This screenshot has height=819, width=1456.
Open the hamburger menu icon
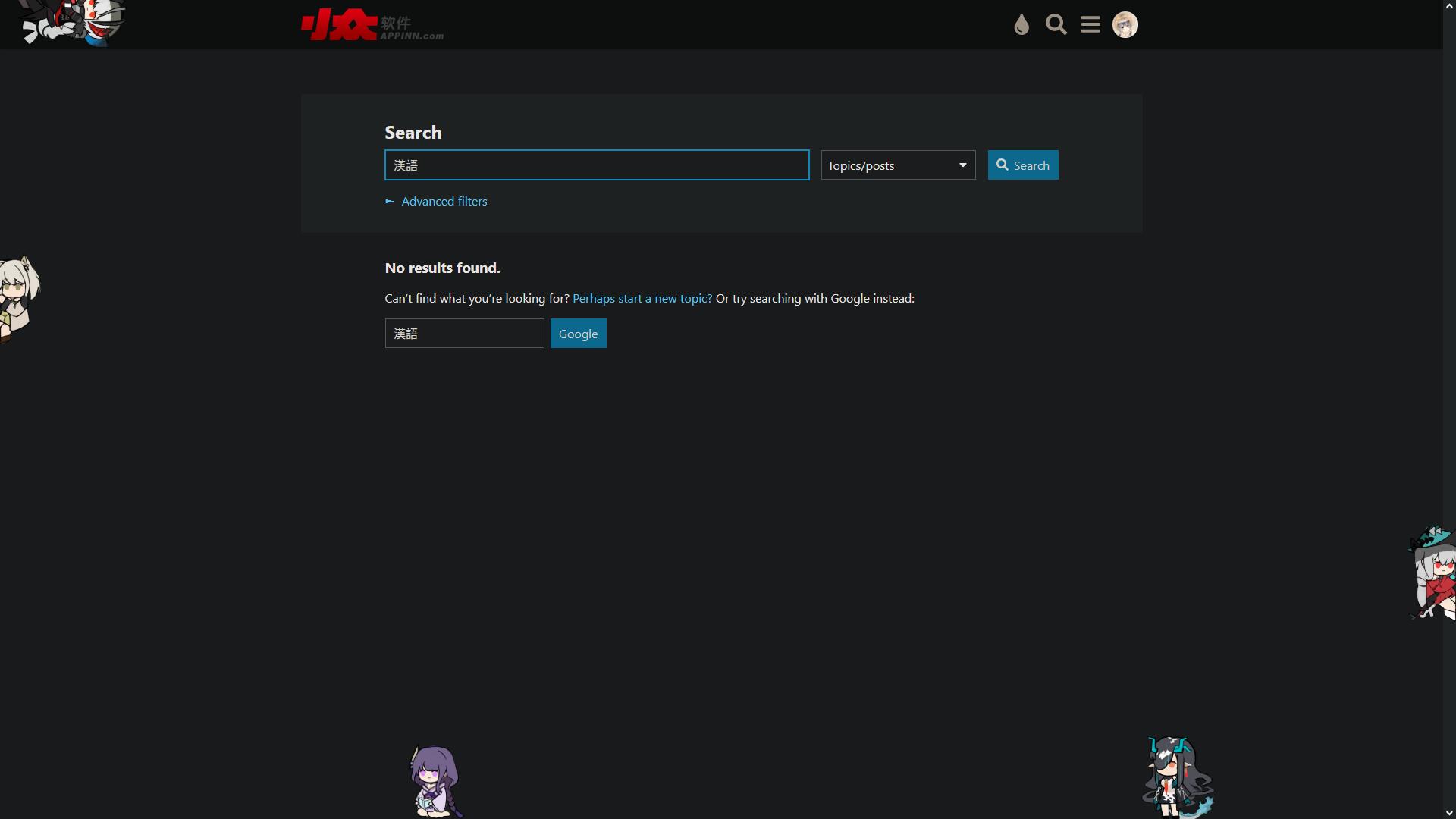tap(1090, 25)
